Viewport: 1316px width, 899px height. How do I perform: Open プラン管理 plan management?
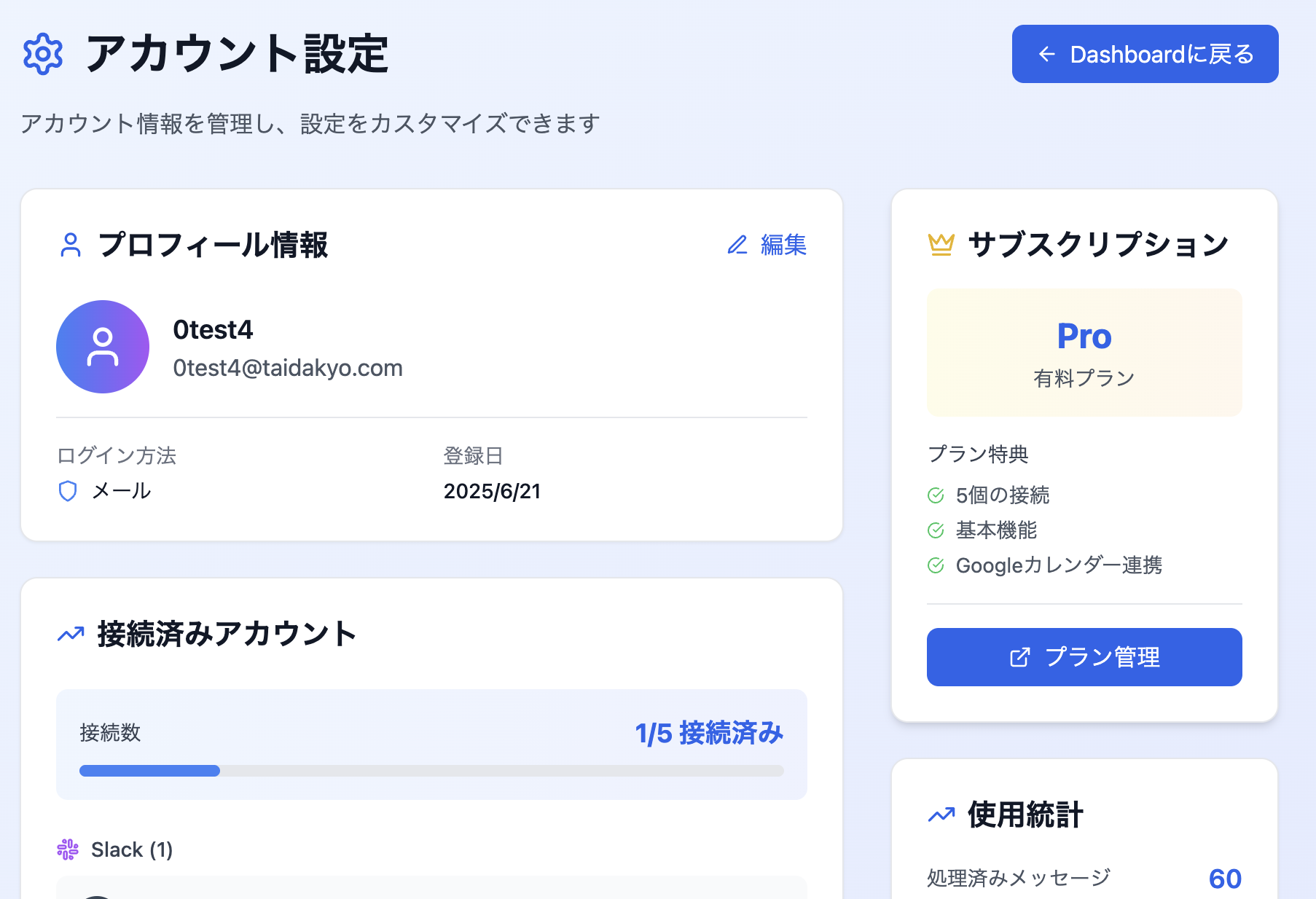1084,657
